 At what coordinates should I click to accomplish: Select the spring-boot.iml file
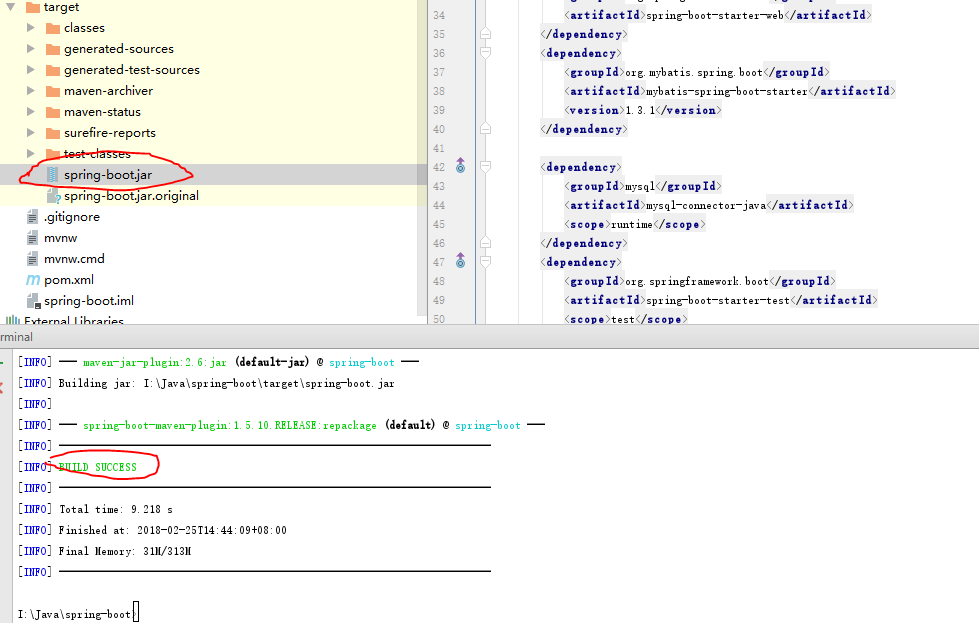89,301
